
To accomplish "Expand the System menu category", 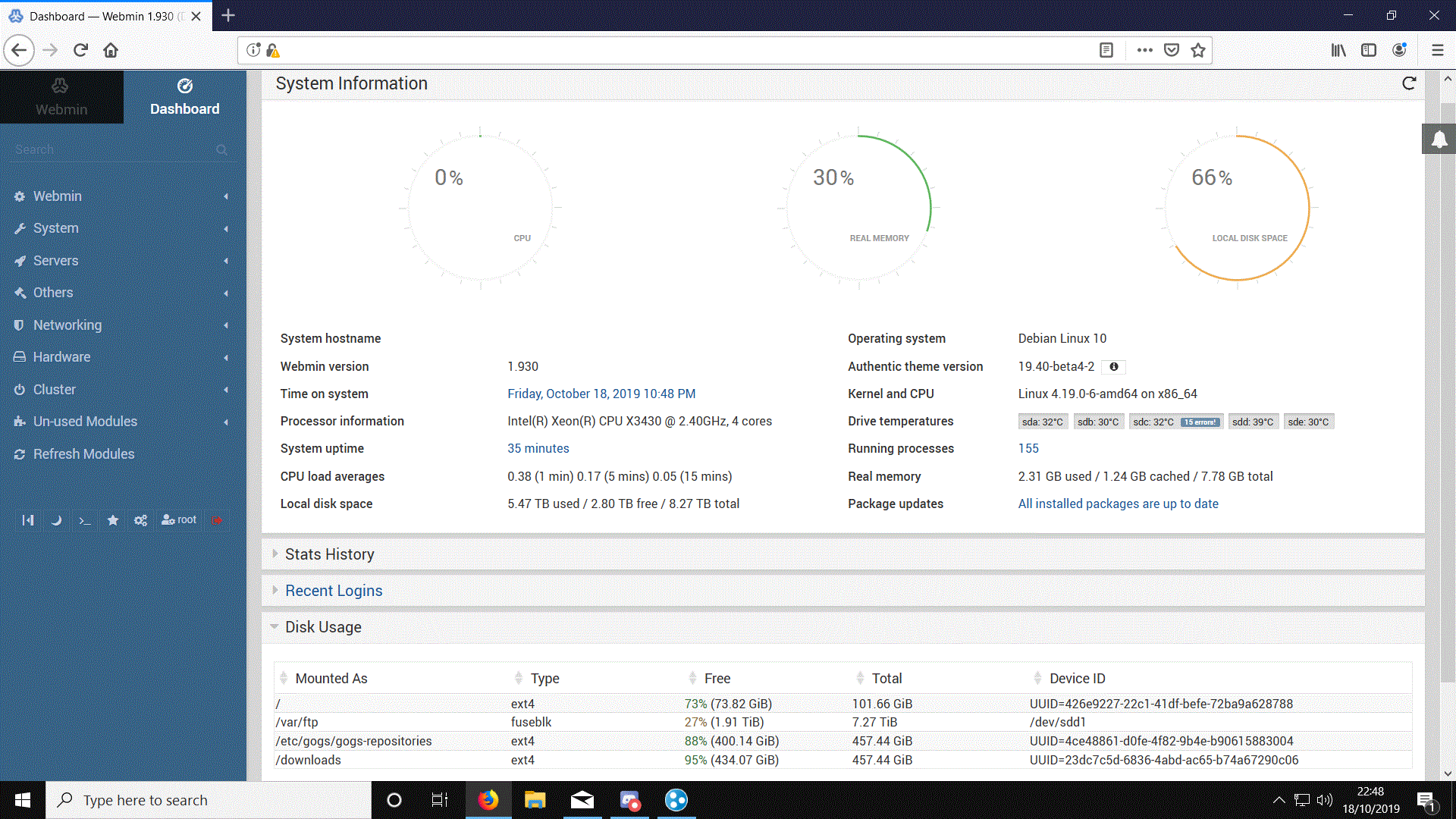I will (121, 228).
